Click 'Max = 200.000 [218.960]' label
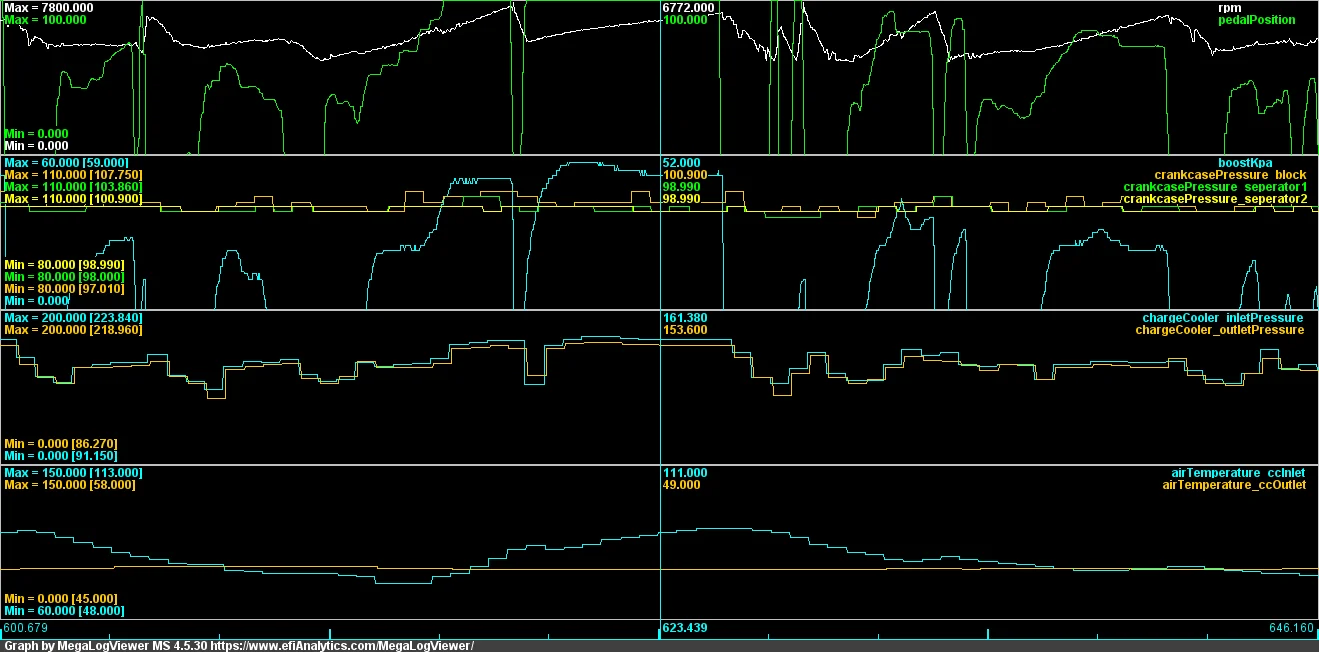This screenshot has width=1319, height=652. tap(73, 330)
